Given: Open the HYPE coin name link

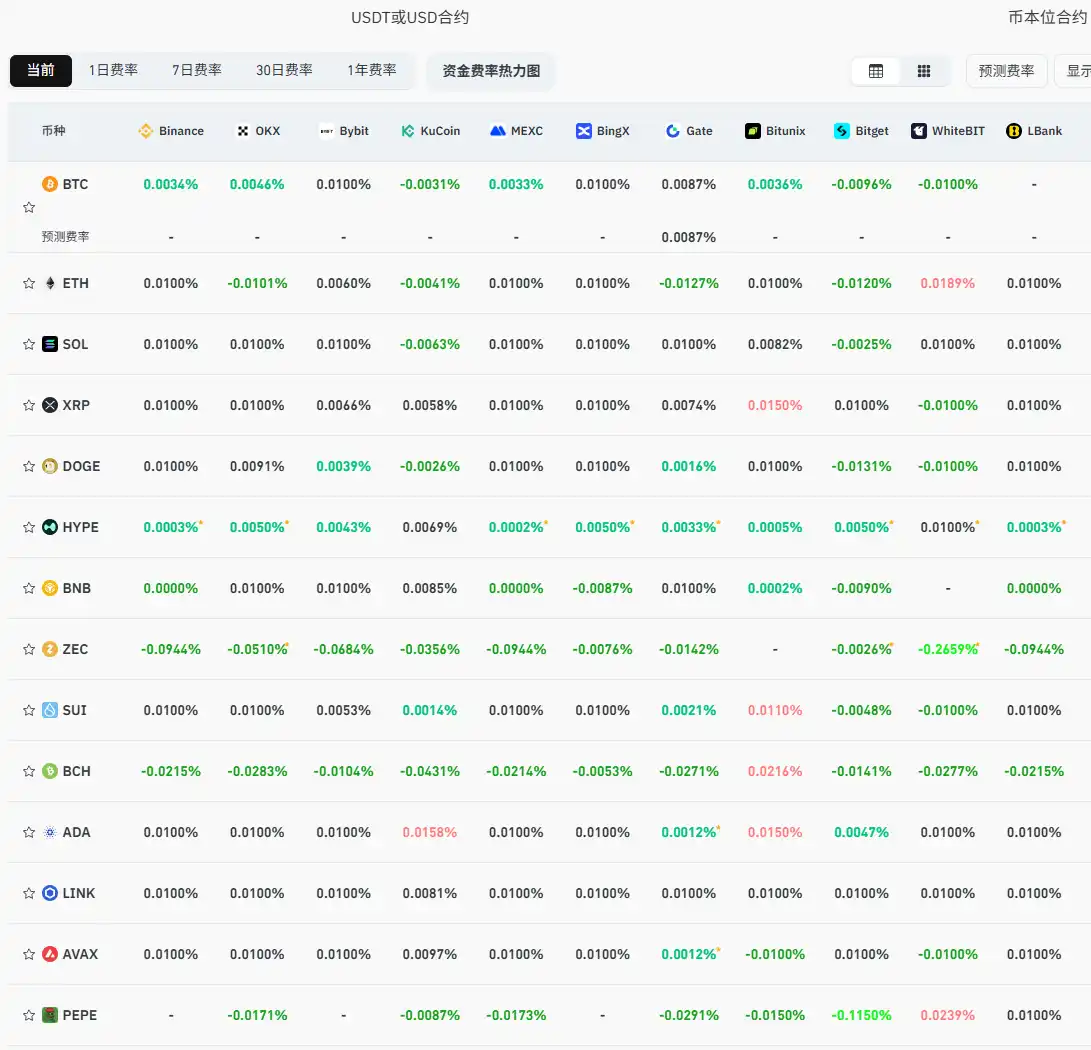Looking at the screenshot, I should click(81, 527).
